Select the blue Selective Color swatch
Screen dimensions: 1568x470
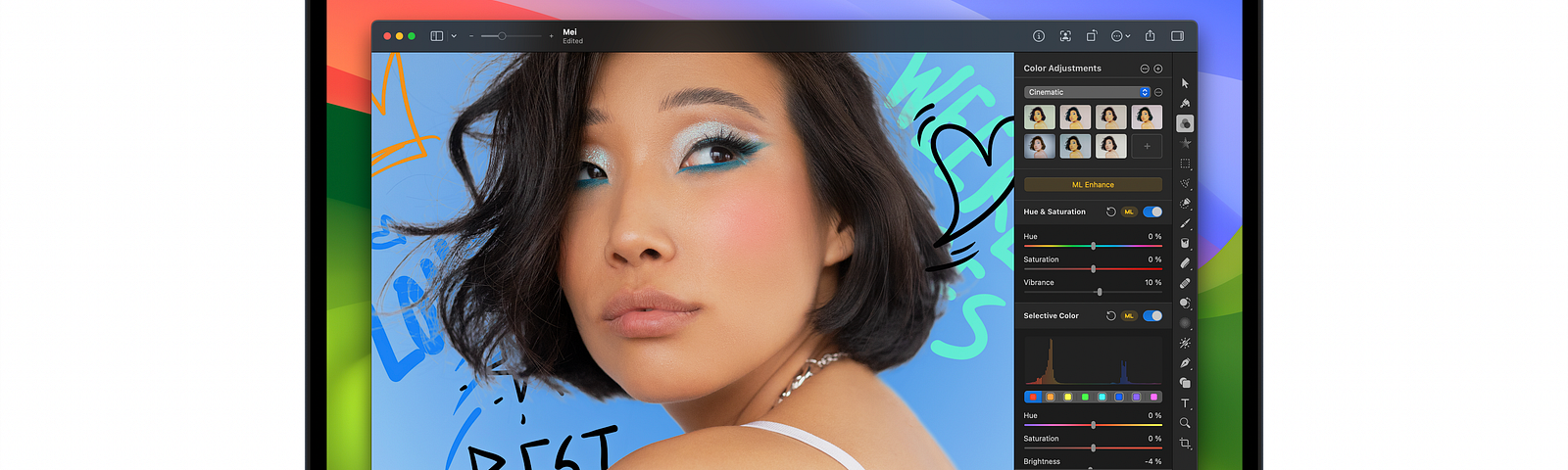coord(1119,397)
